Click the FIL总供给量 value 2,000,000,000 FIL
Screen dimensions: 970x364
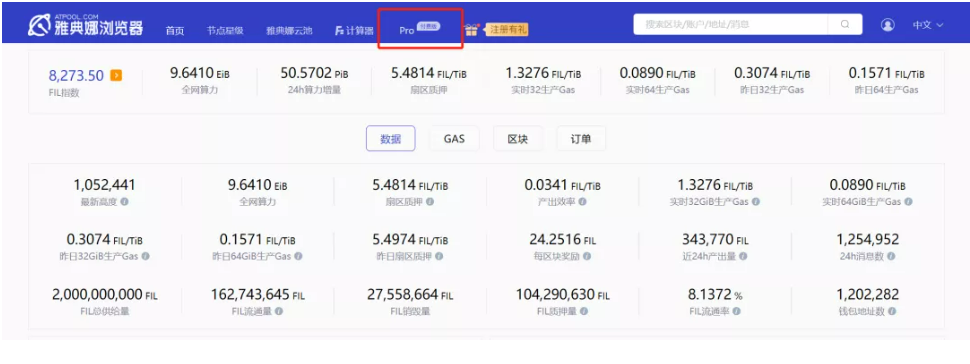tap(104, 295)
